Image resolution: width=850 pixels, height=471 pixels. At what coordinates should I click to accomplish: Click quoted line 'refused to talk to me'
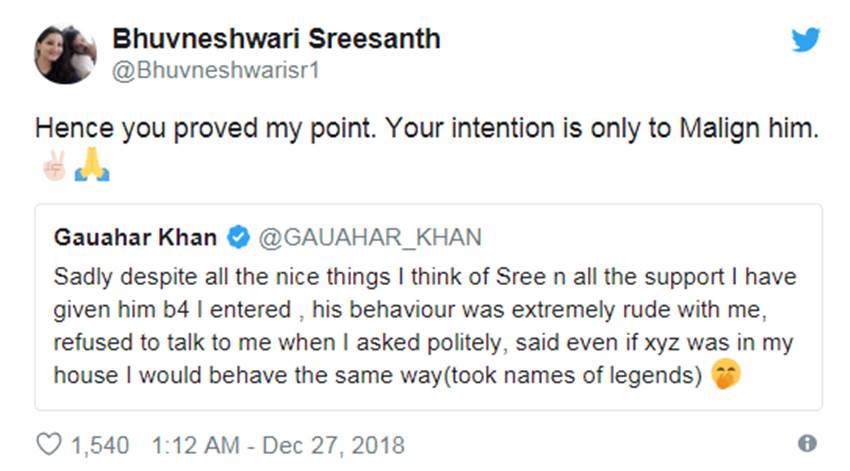pyautogui.click(x=423, y=343)
